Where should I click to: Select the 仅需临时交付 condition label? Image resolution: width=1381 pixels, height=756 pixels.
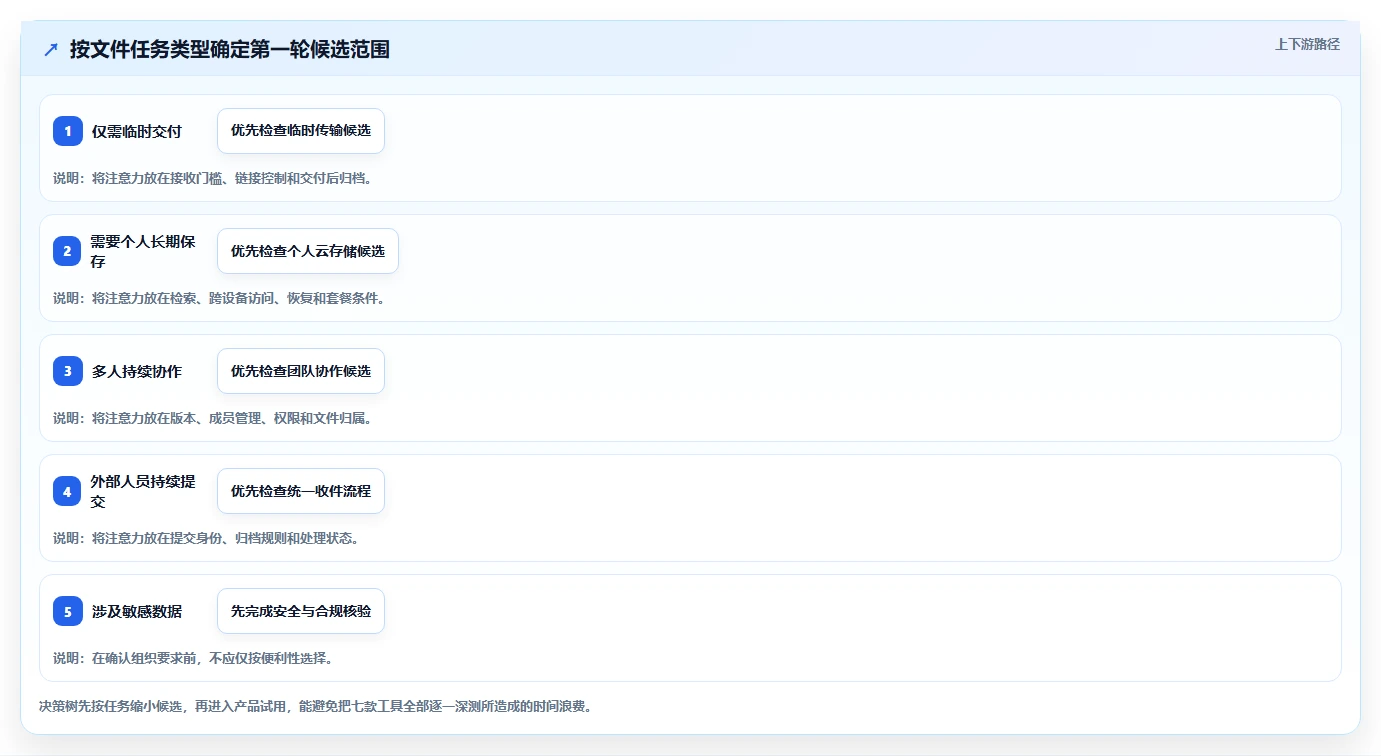[x=137, y=131]
